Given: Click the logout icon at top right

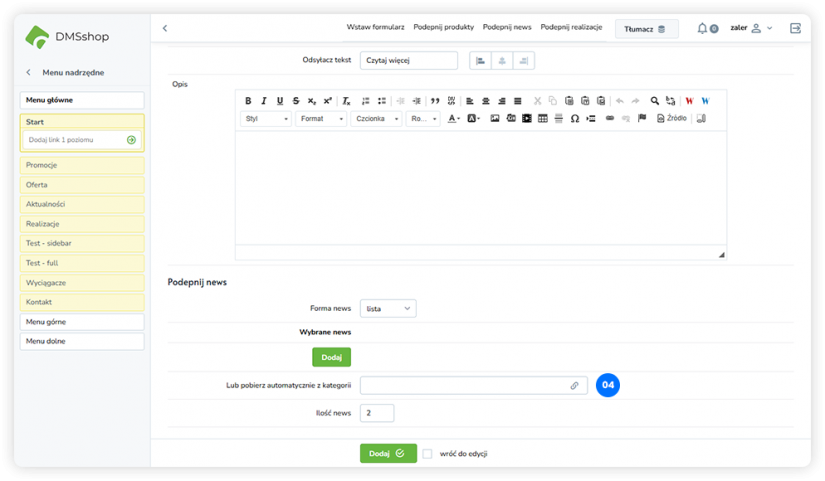Looking at the screenshot, I should 795,28.
